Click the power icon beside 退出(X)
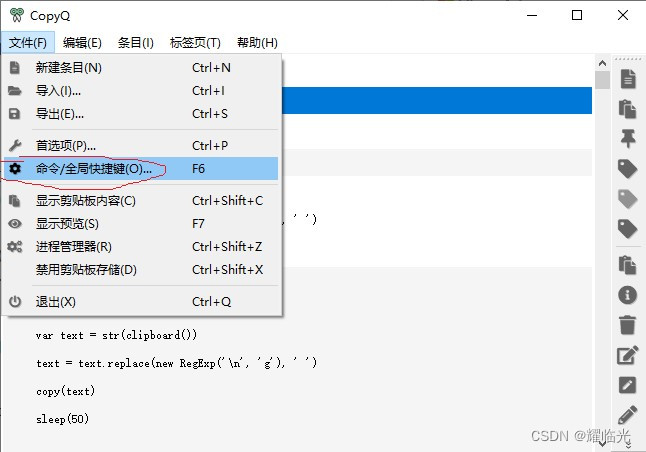Viewport: 646px width, 452px height. (x=15, y=302)
